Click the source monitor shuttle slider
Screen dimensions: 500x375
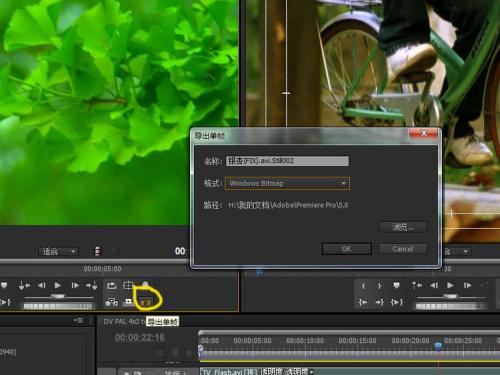tap(59, 297)
